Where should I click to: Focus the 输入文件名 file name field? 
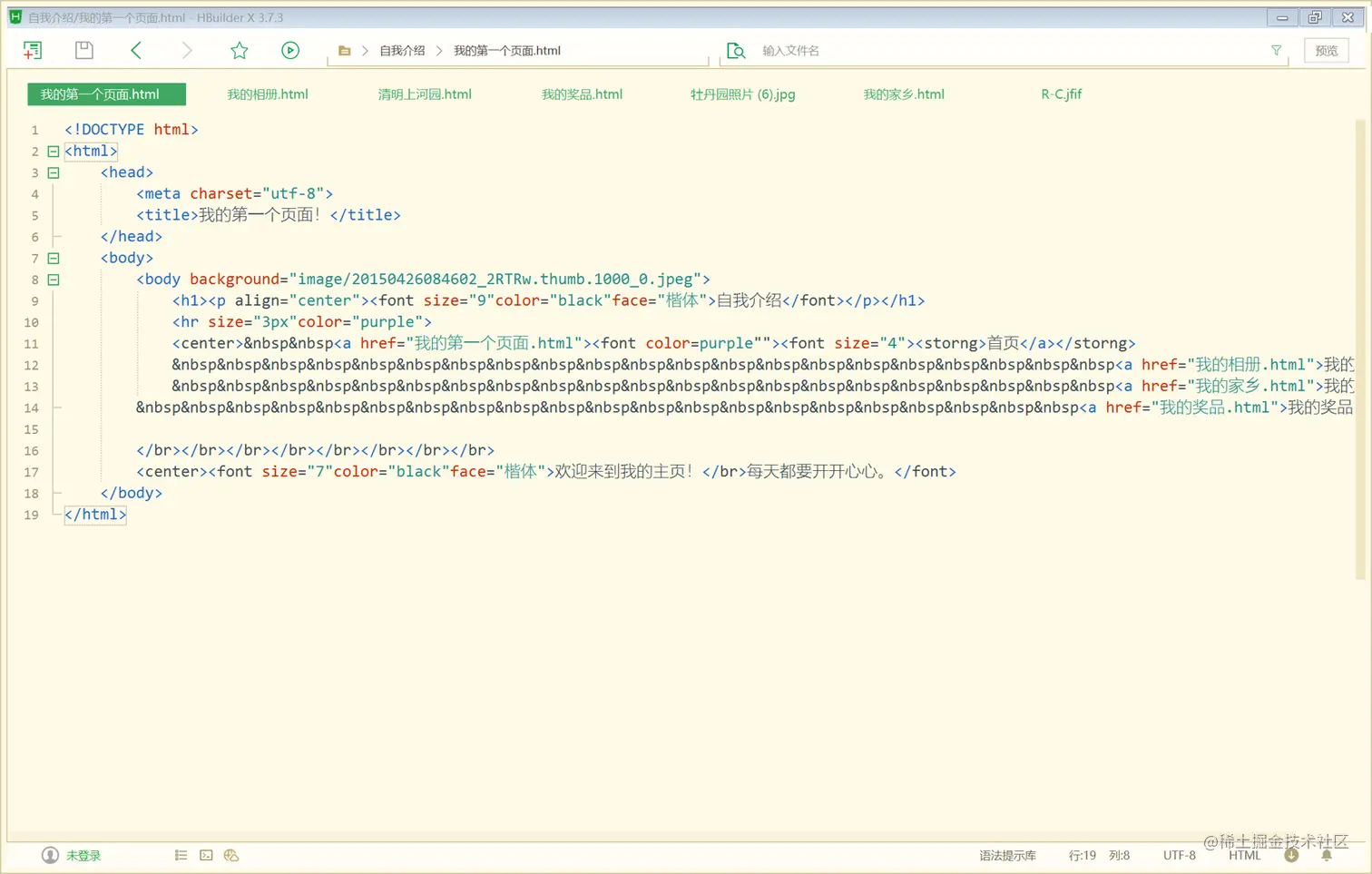click(1003, 51)
